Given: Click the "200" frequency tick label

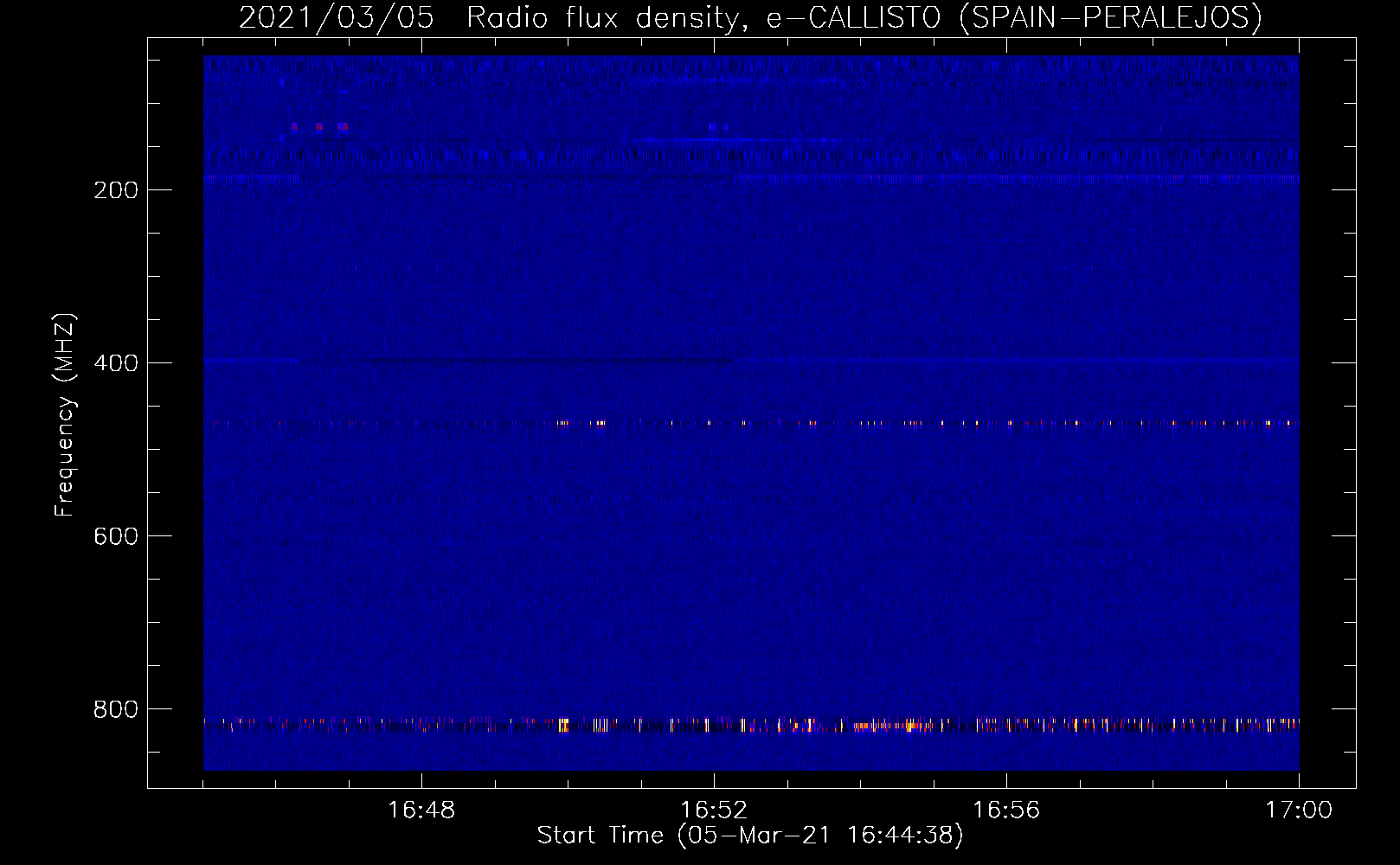Looking at the screenshot, I should tap(115, 190).
